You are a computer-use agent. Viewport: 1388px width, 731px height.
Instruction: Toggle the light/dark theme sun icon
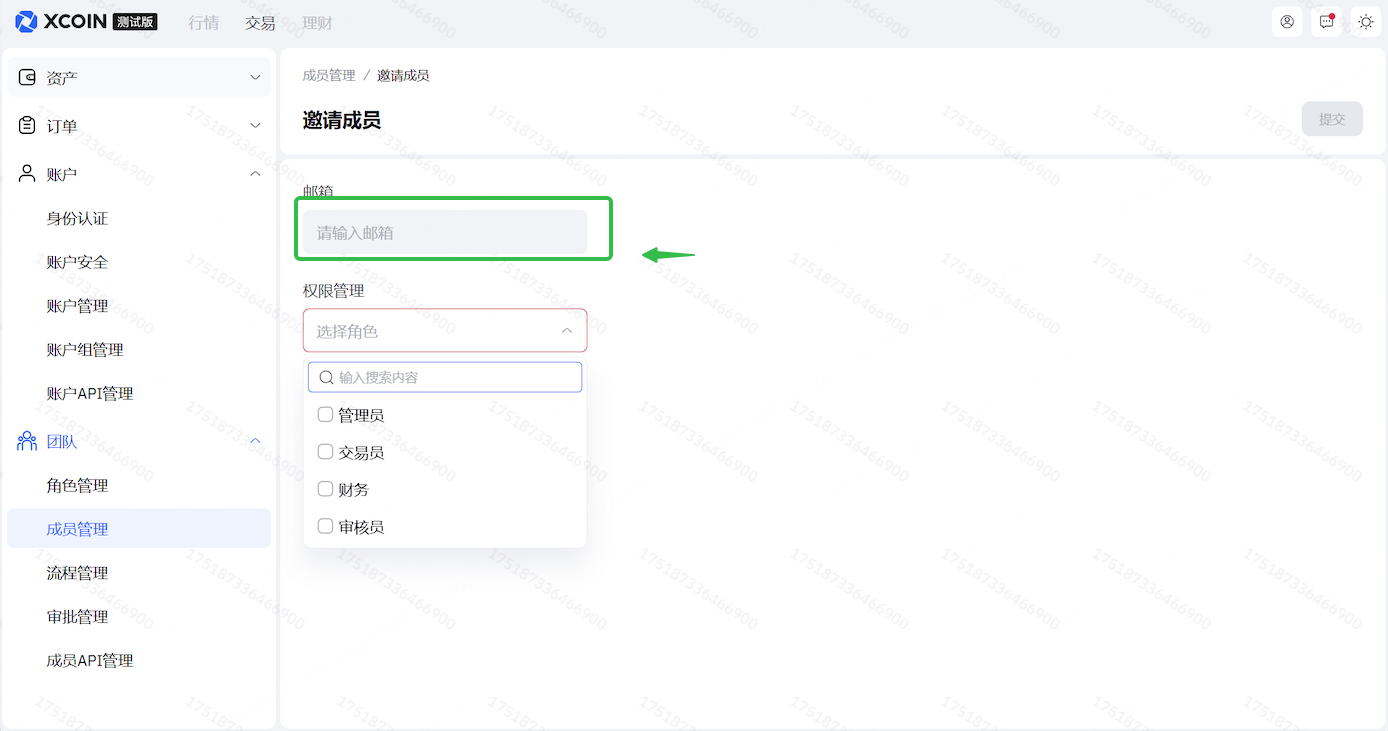pos(1366,22)
